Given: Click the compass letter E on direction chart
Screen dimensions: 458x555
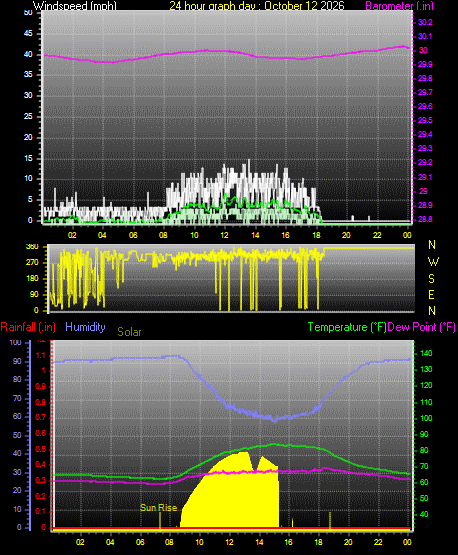Looking at the screenshot, I should pos(431,294).
